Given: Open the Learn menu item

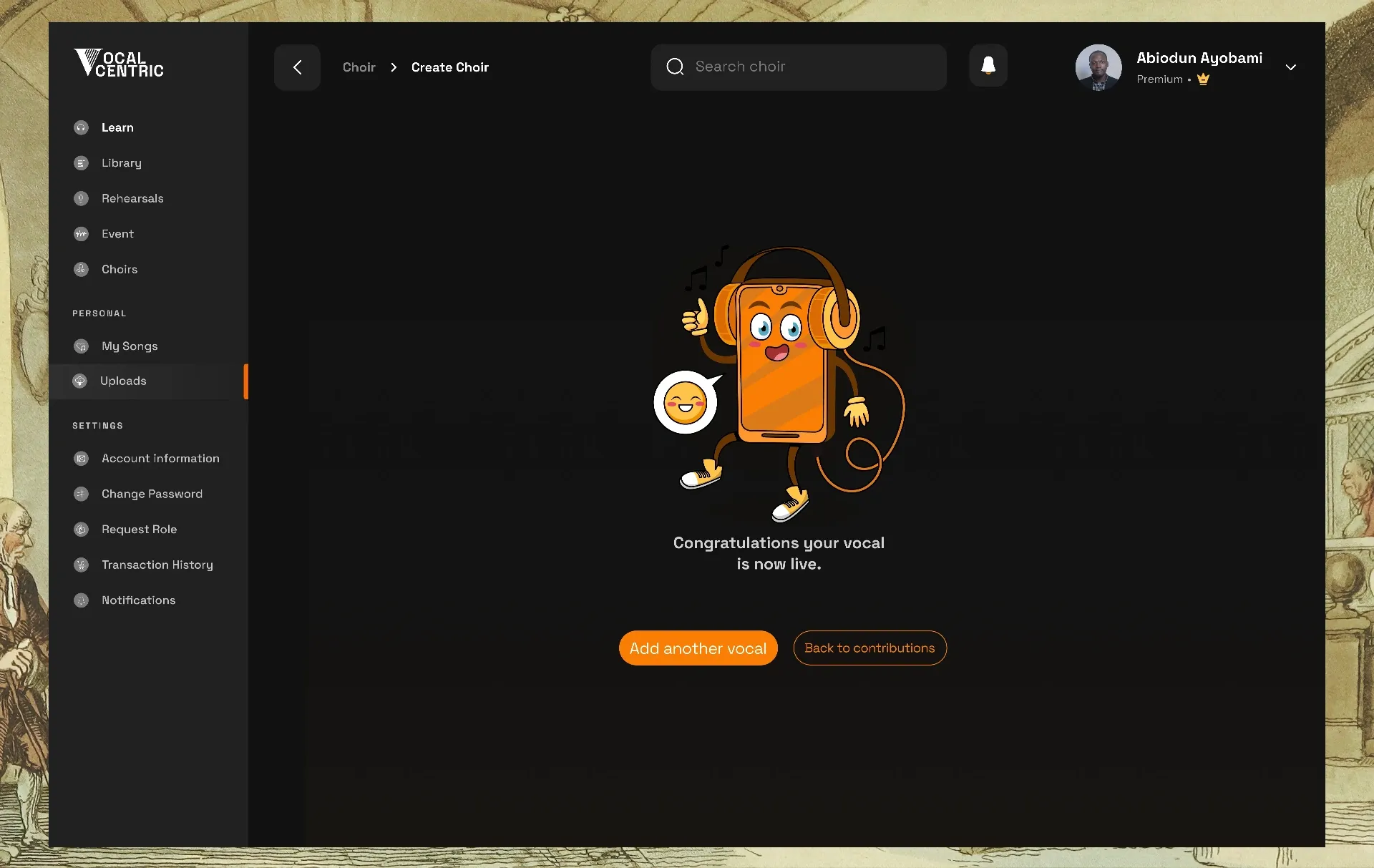Looking at the screenshot, I should [117, 127].
